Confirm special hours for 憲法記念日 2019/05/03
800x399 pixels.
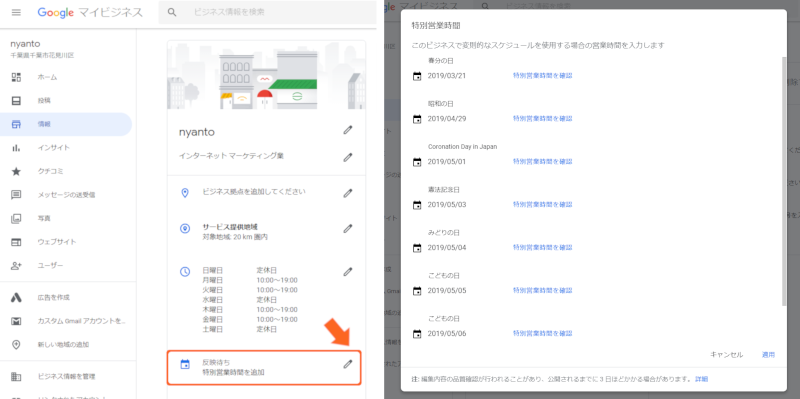(543, 204)
